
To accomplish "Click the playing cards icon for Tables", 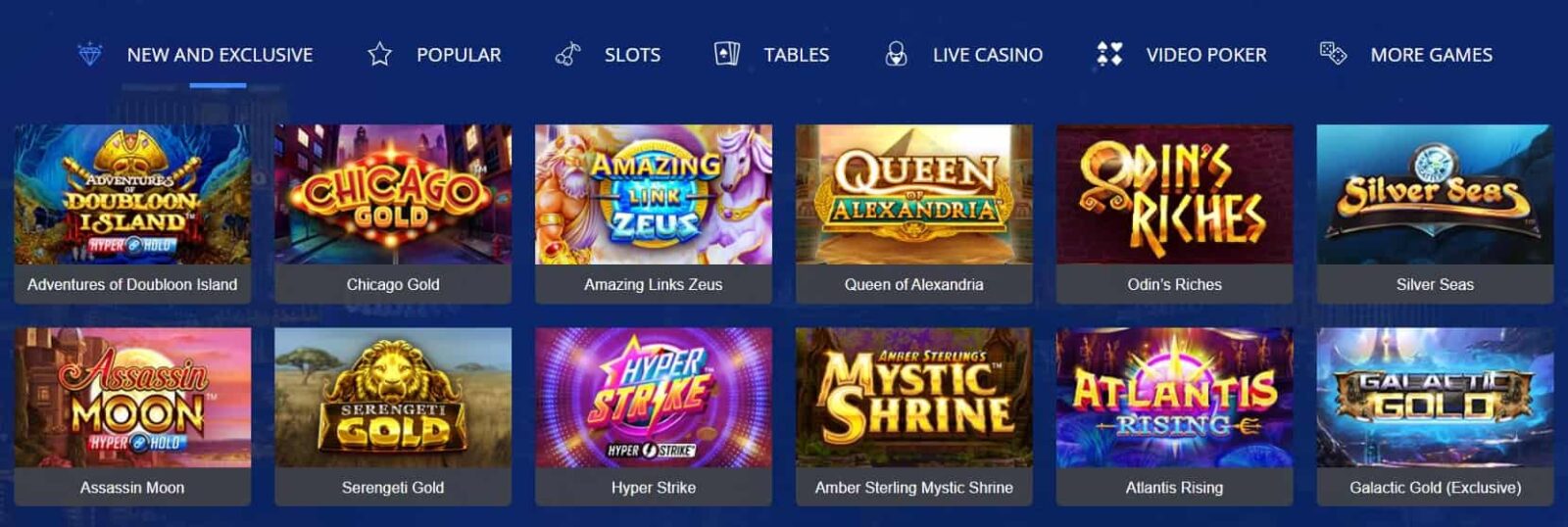I will 727,54.
